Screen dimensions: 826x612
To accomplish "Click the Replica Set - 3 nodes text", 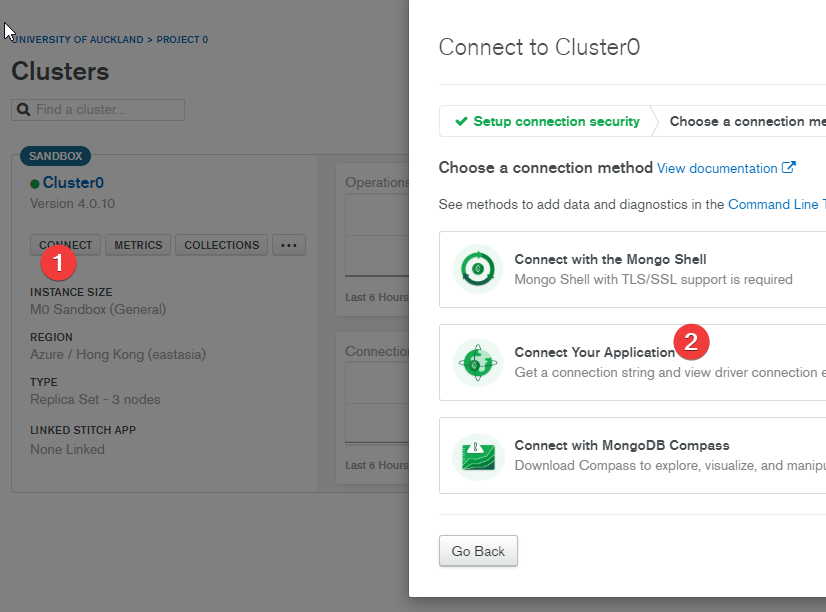I will pyautogui.click(x=95, y=400).
